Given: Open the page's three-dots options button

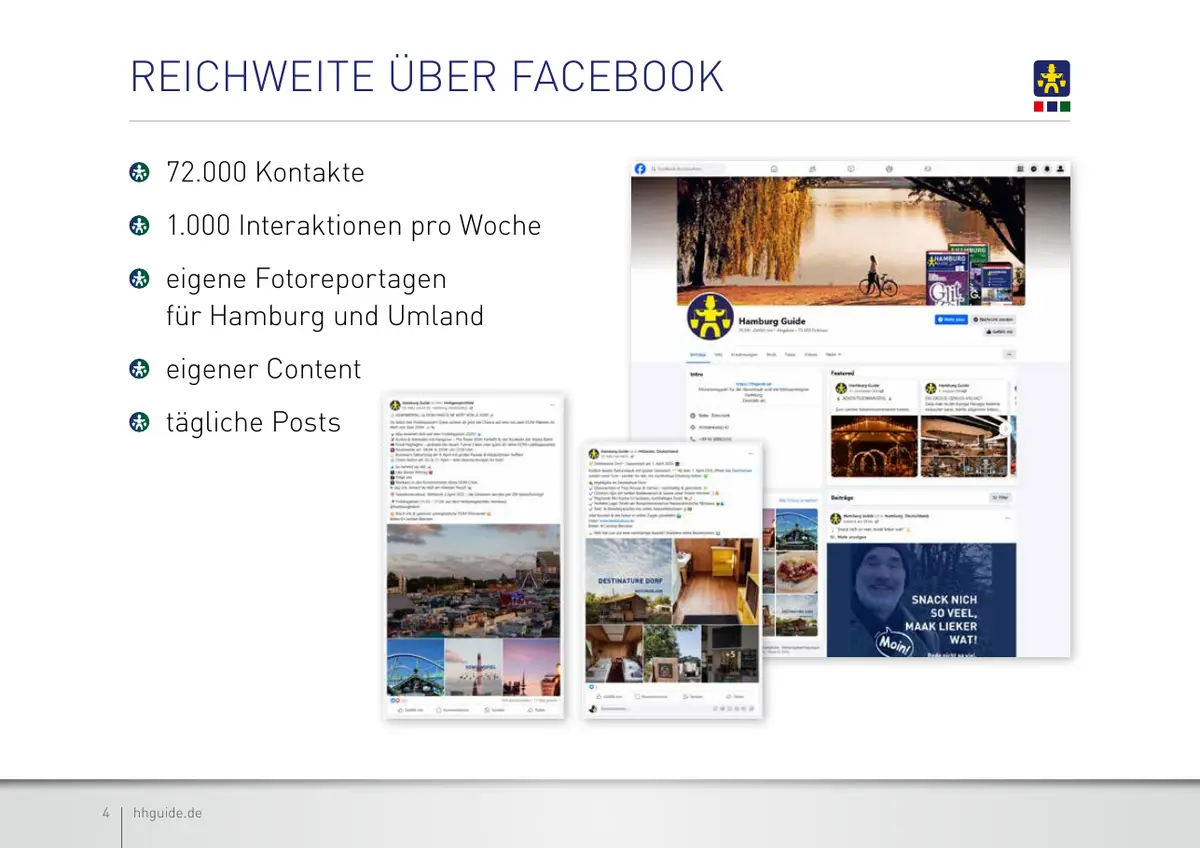Looking at the screenshot, I should (x=1009, y=354).
